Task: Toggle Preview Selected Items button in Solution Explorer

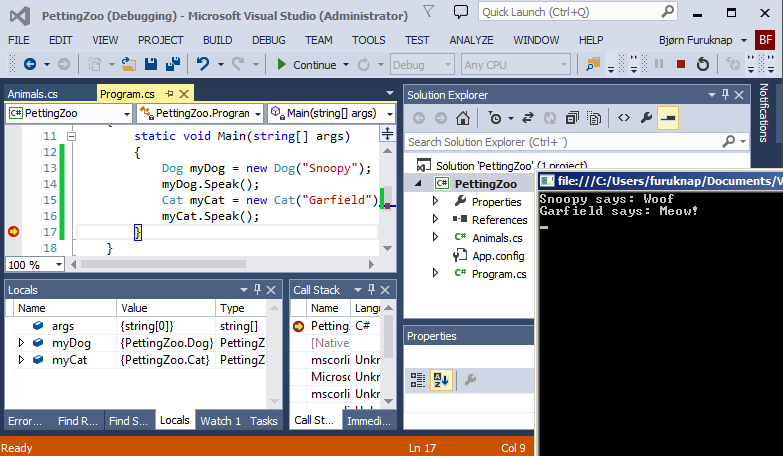Action: click(668, 118)
